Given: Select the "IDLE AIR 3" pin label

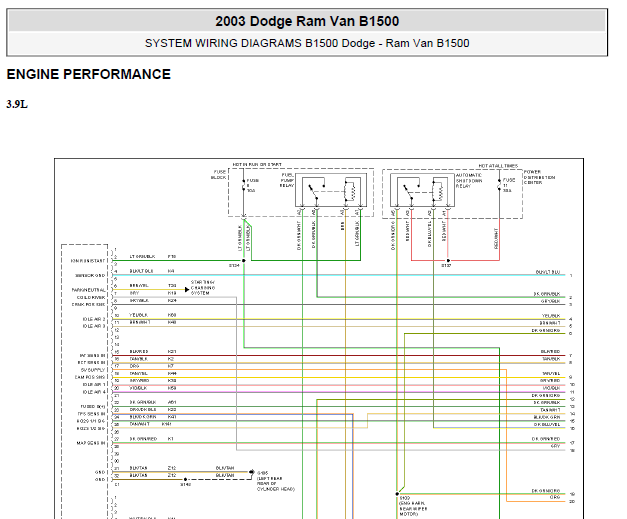Looking at the screenshot, I should tap(94, 326).
